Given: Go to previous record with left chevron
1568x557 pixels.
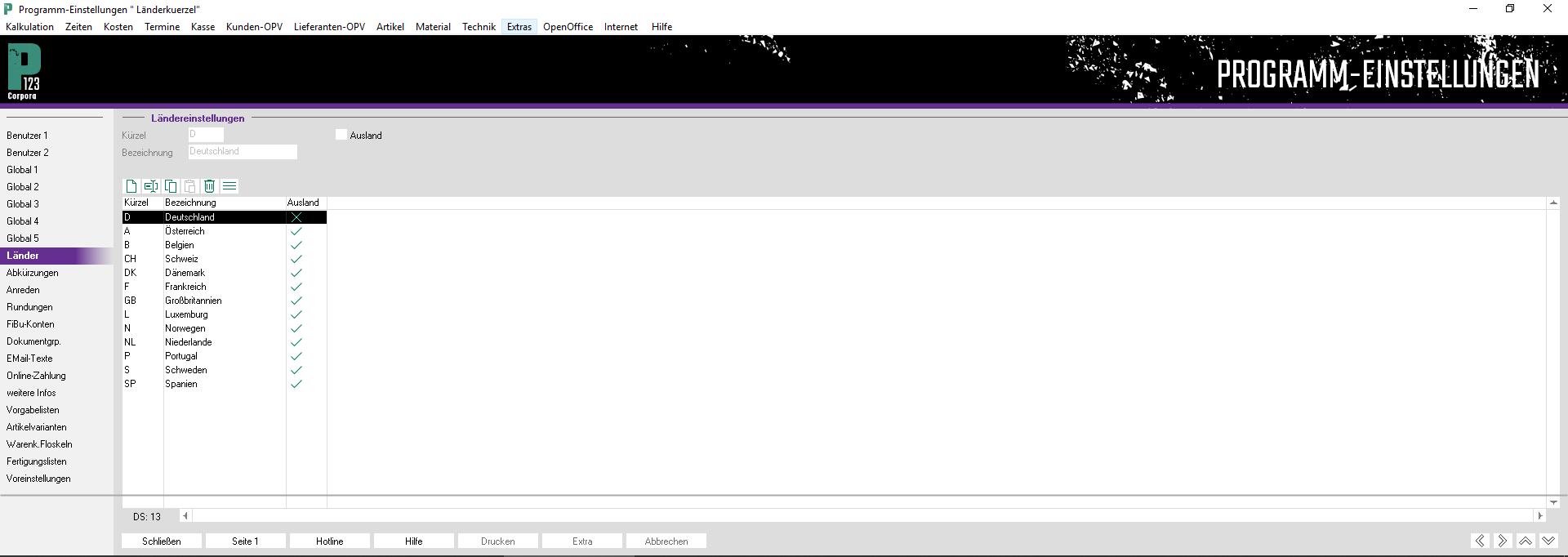Looking at the screenshot, I should coord(1480,541).
